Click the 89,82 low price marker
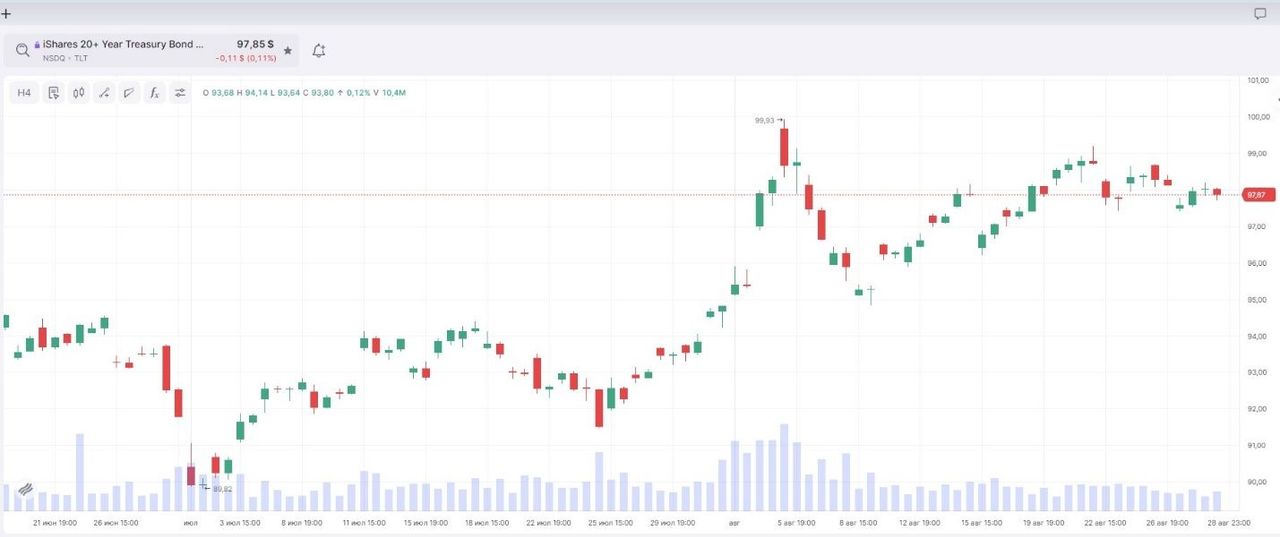The image size is (1280, 537). 222,489
